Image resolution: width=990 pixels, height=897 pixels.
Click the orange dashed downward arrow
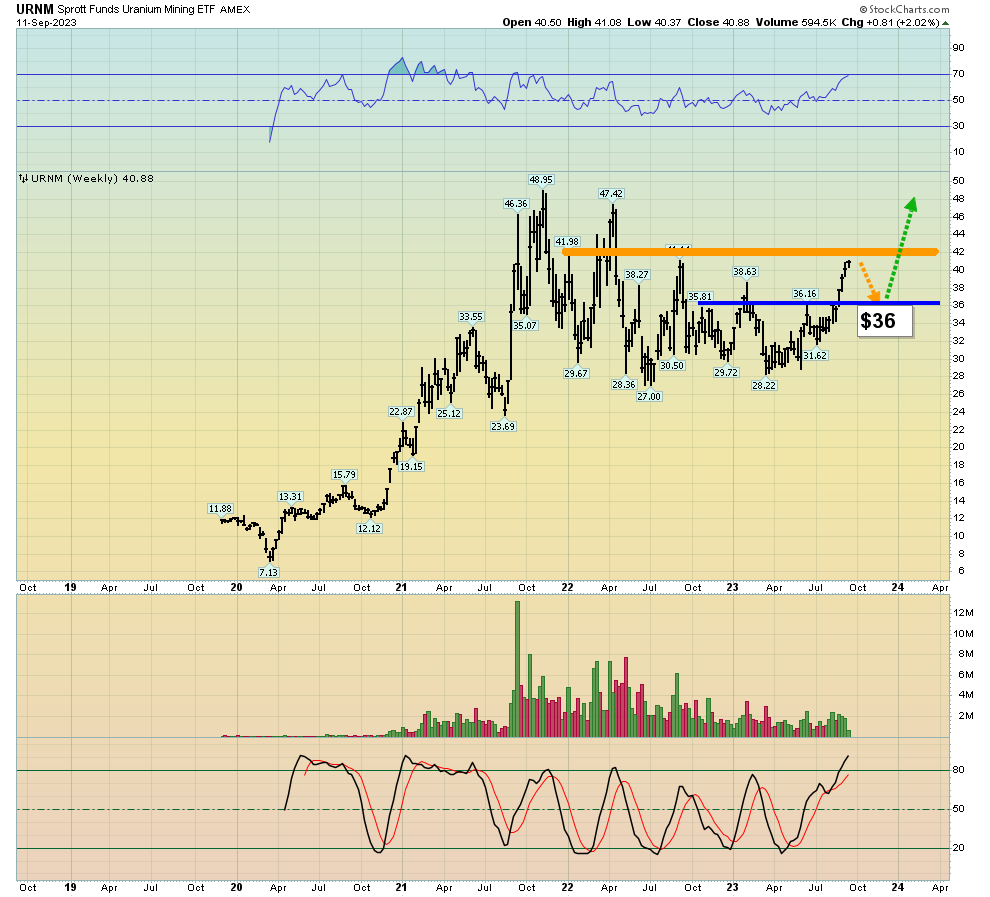(x=871, y=281)
